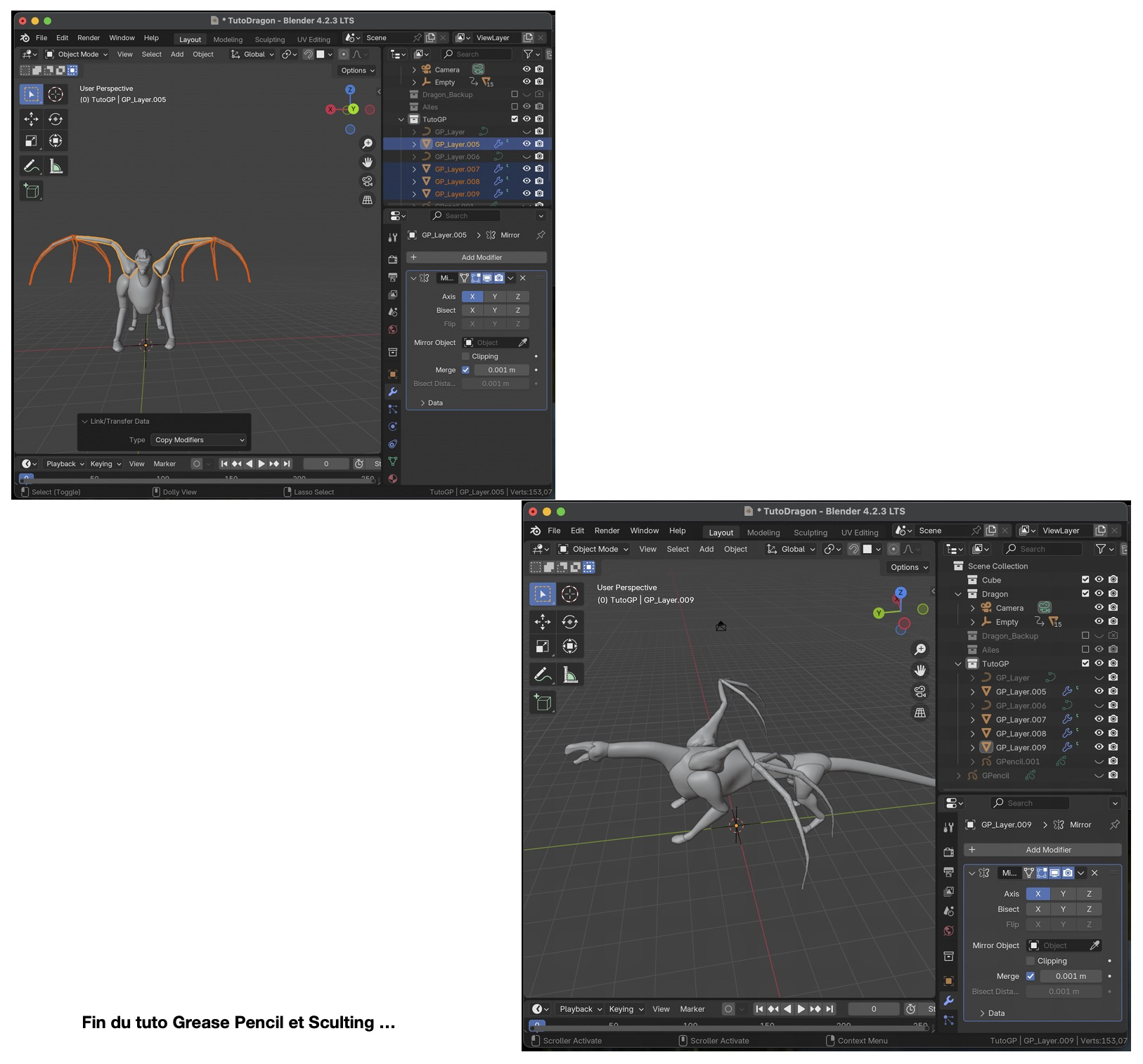Uncheck Merge checkbox in GP_Layer.009 Mirror modifier
Image resolution: width=1143 pixels, height=1064 pixels.
click(1031, 976)
